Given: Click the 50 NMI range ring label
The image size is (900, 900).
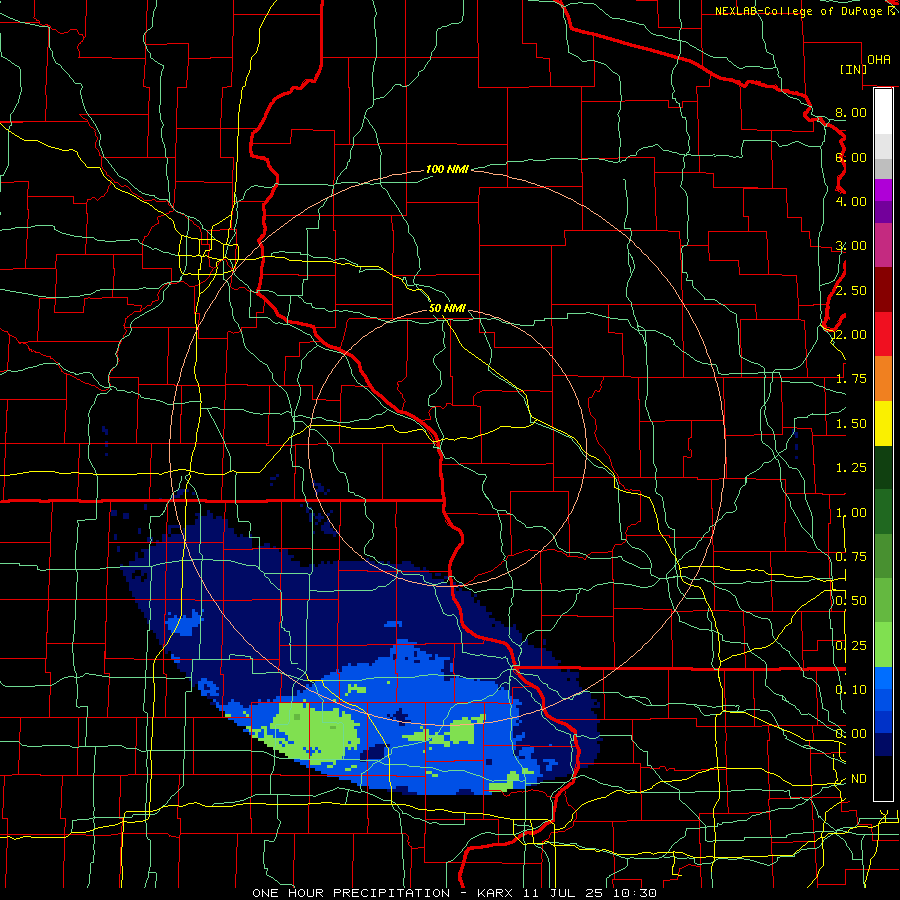Looking at the screenshot, I should tap(447, 308).
